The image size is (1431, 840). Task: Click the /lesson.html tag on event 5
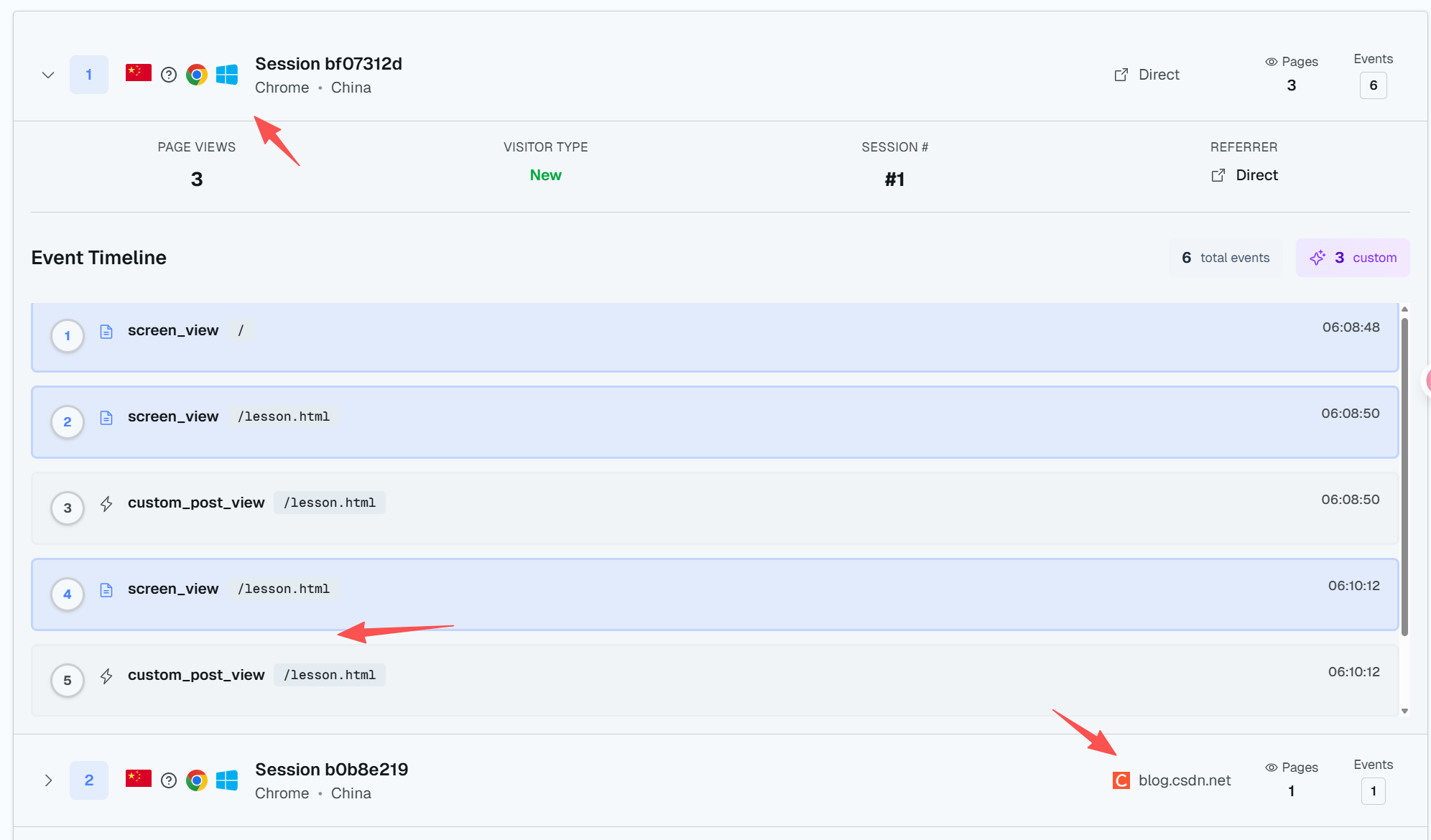point(330,675)
